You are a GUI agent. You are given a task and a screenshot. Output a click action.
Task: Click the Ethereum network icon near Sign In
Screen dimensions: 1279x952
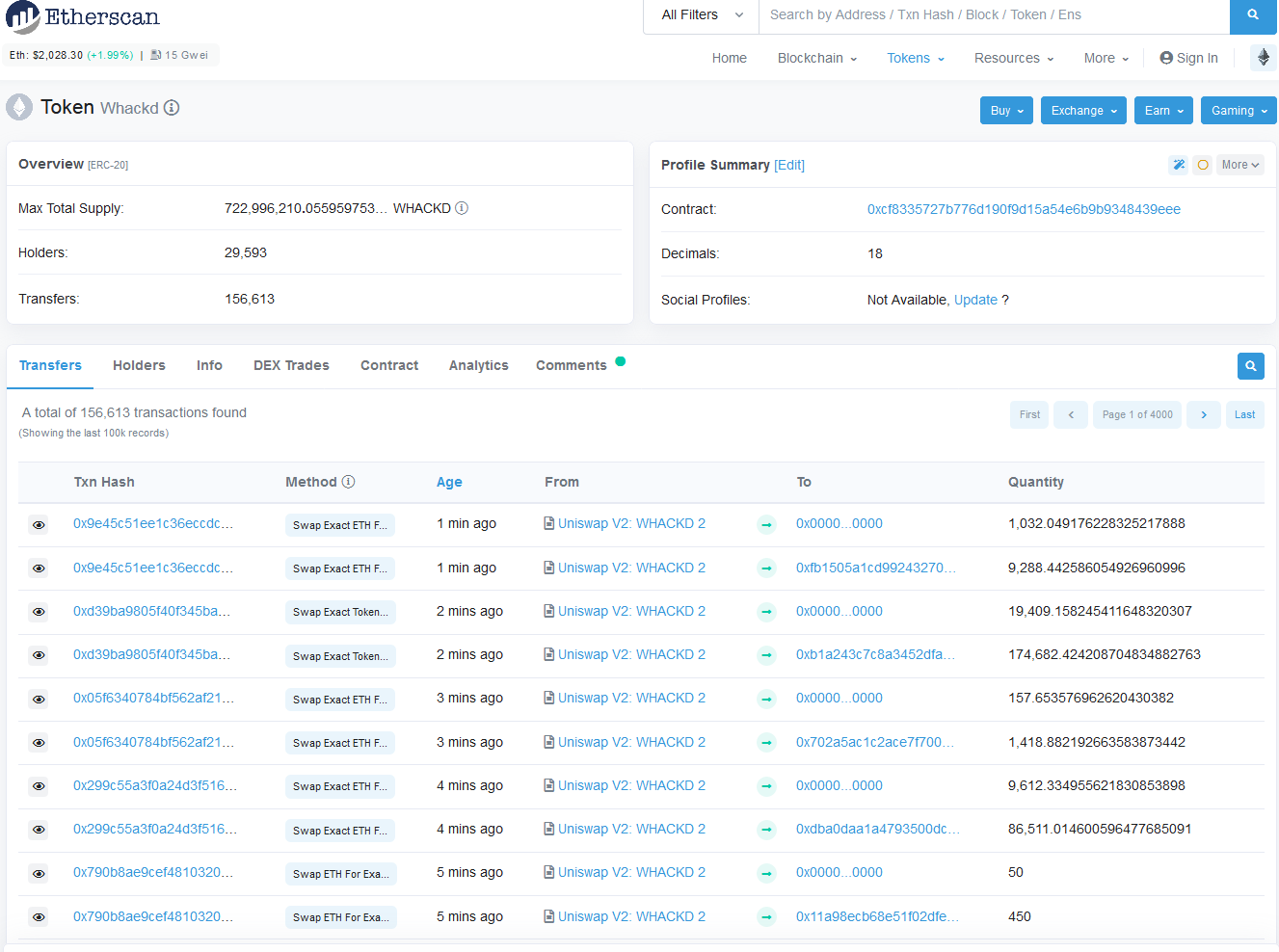point(1264,58)
